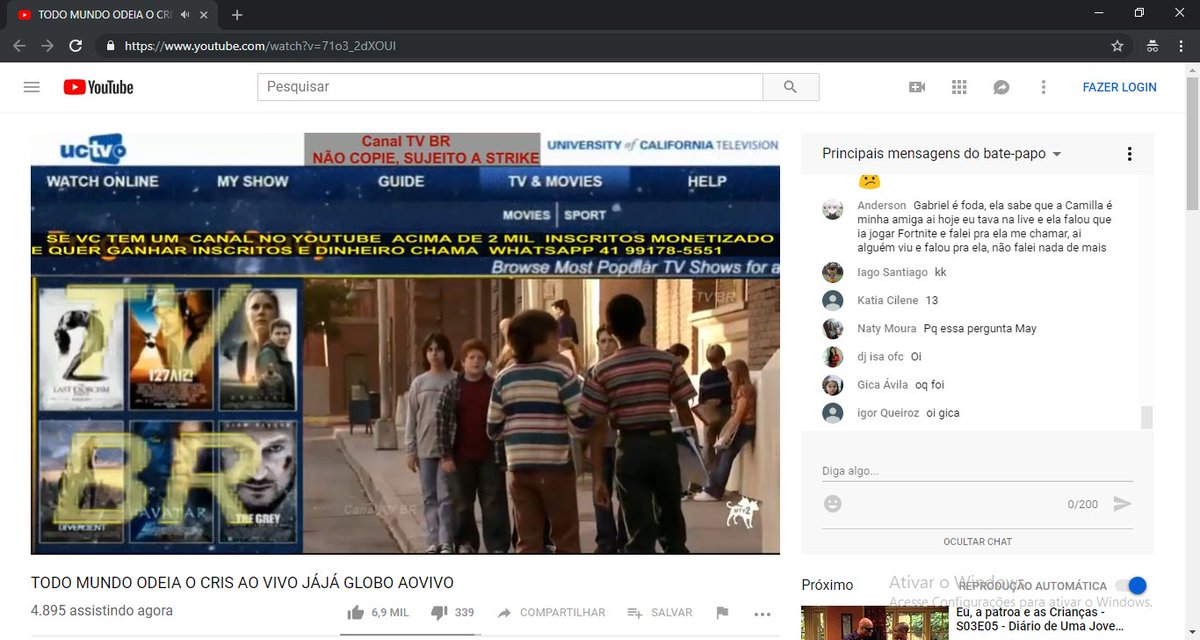Share the video via COMPARTILHAR
Screen dimensions: 1200x640
pos(551,612)
